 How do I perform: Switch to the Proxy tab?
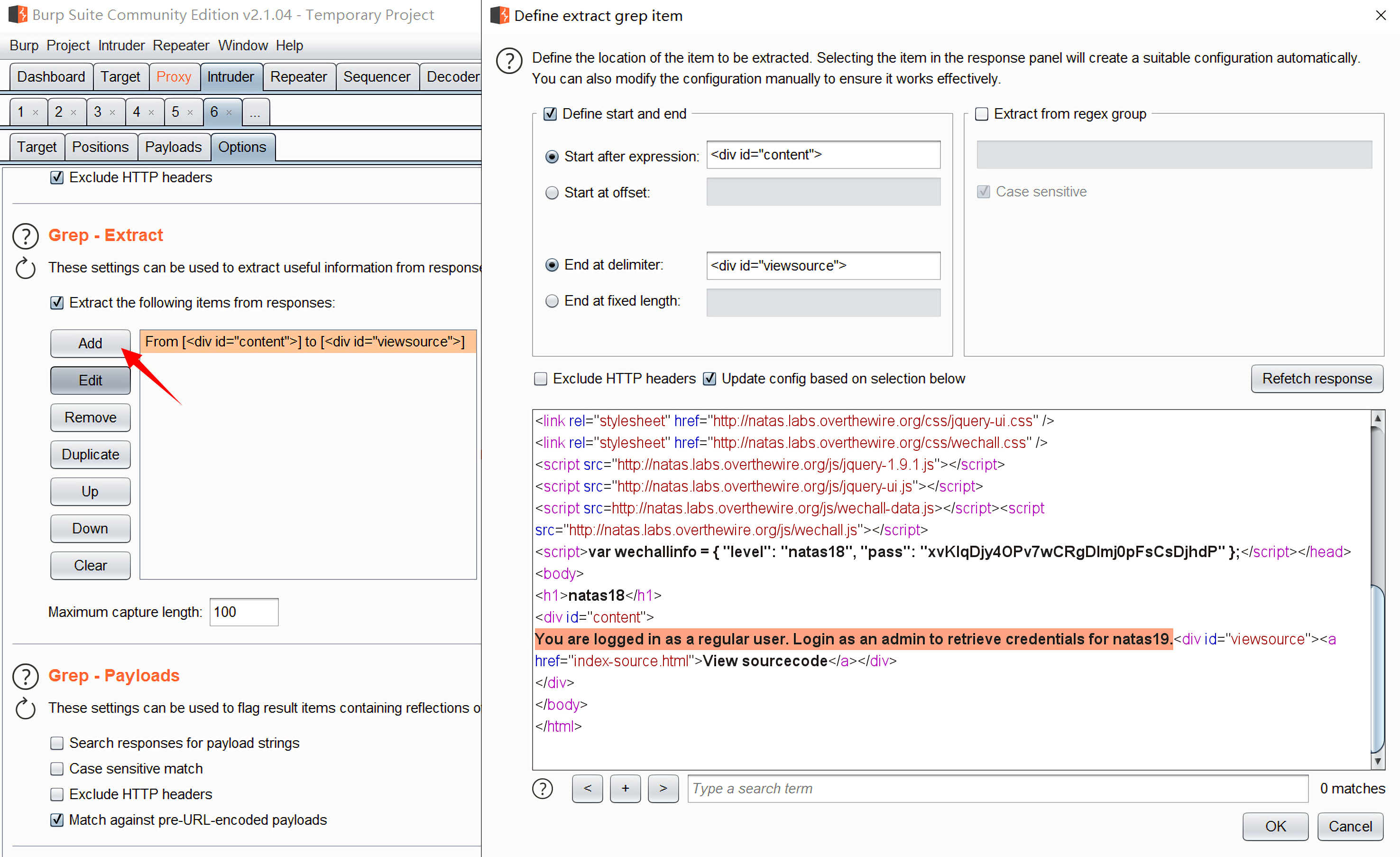click(x=174, y=77)
